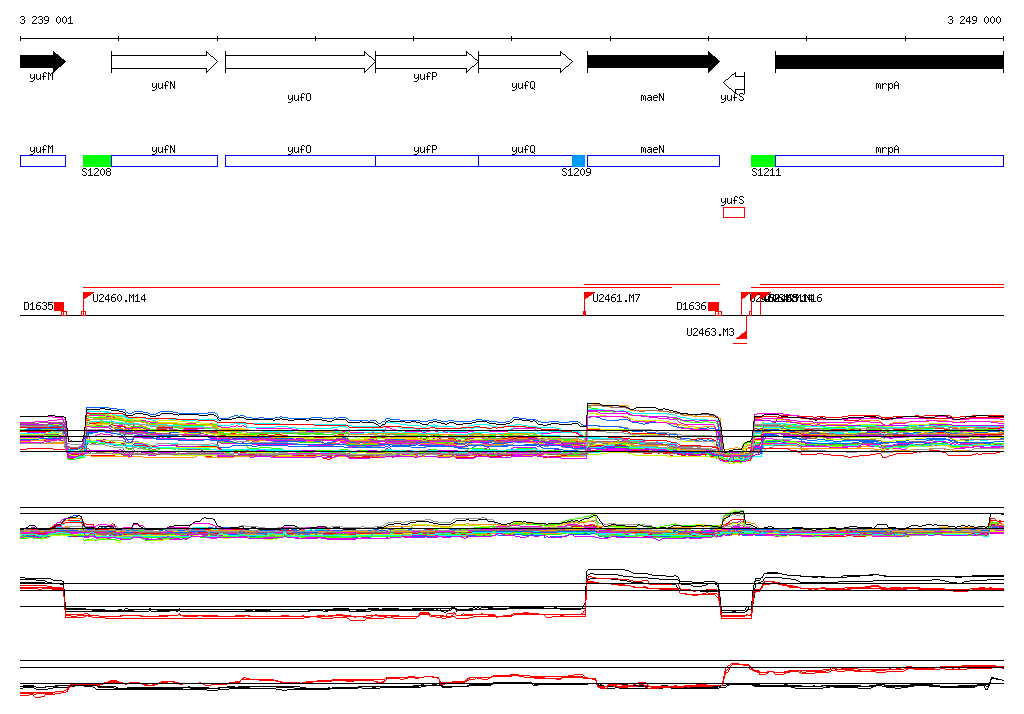The image size is (1024, 714).
Task: Pick the white yufP gene arrow
Action: [x=427, y=62]
